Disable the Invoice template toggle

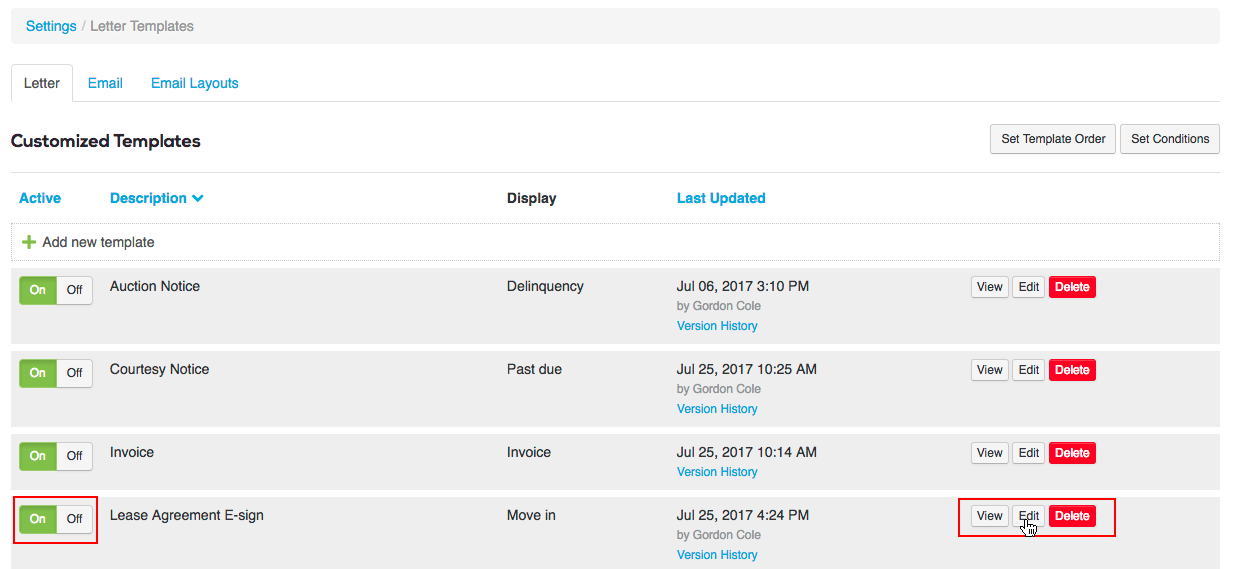(74, 456)
